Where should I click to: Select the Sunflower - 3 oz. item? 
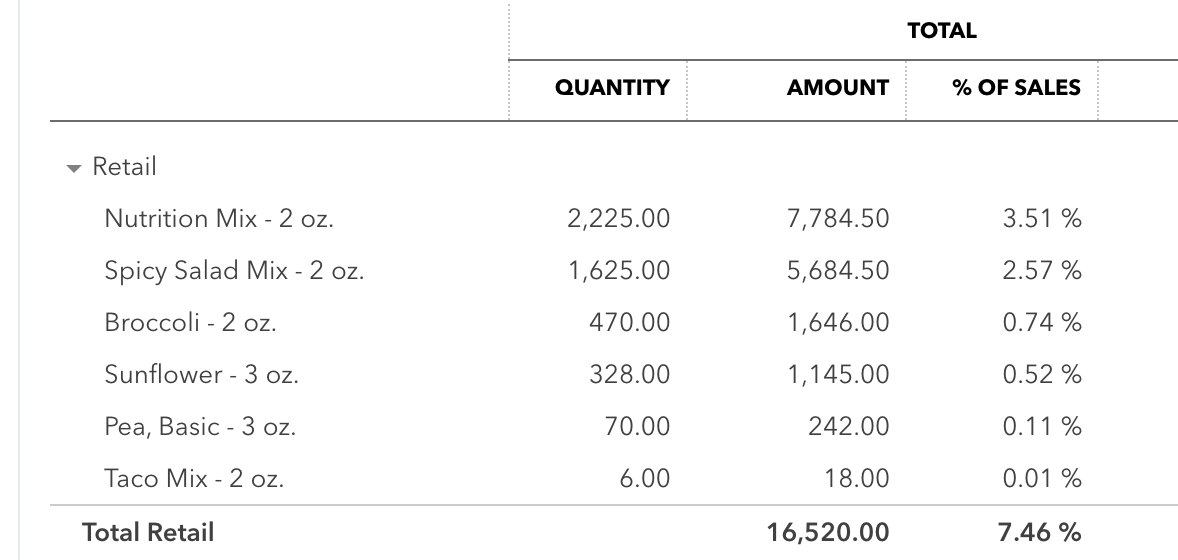[201, 375]
